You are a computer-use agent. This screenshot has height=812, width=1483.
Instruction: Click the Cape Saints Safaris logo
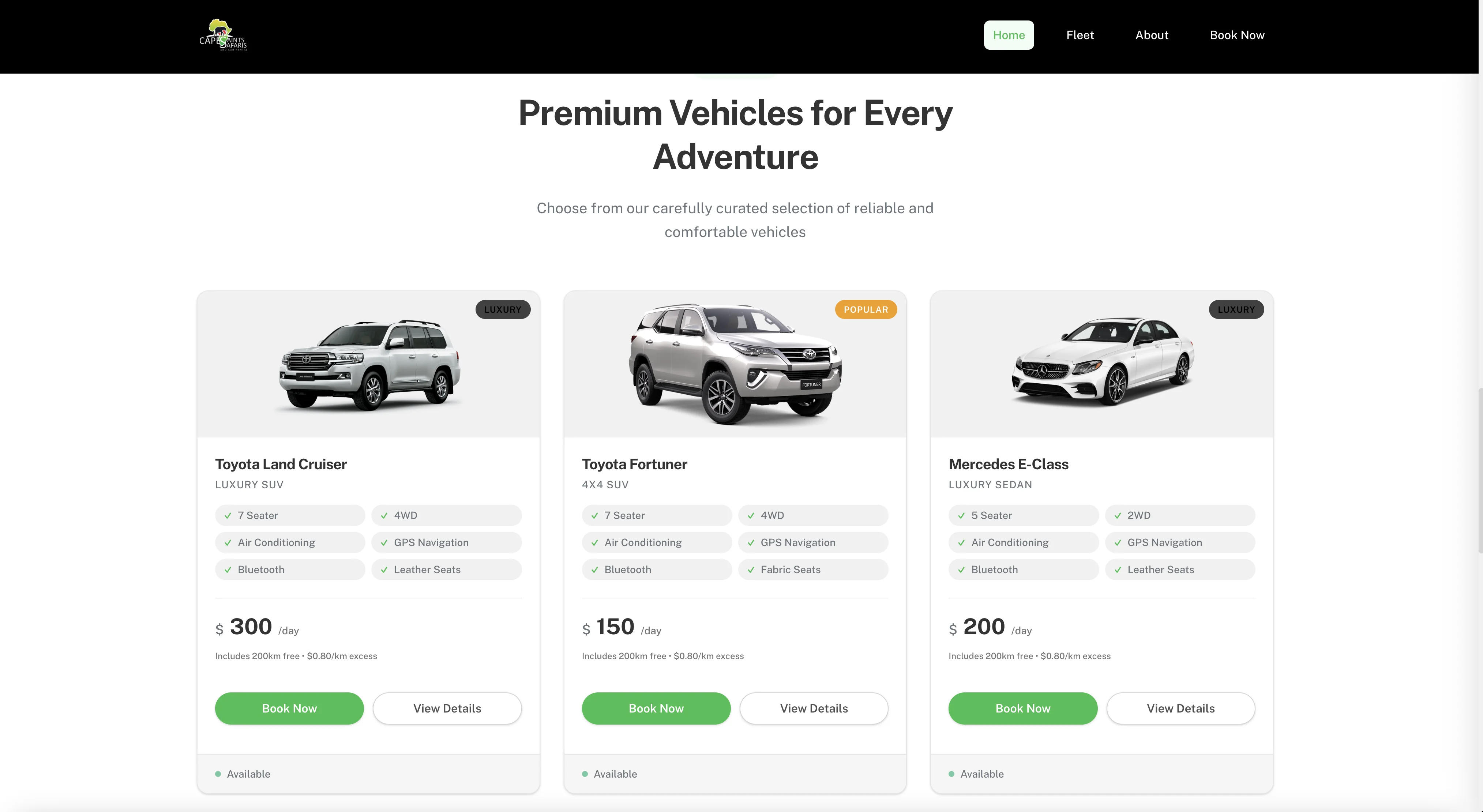click(224, 35)
